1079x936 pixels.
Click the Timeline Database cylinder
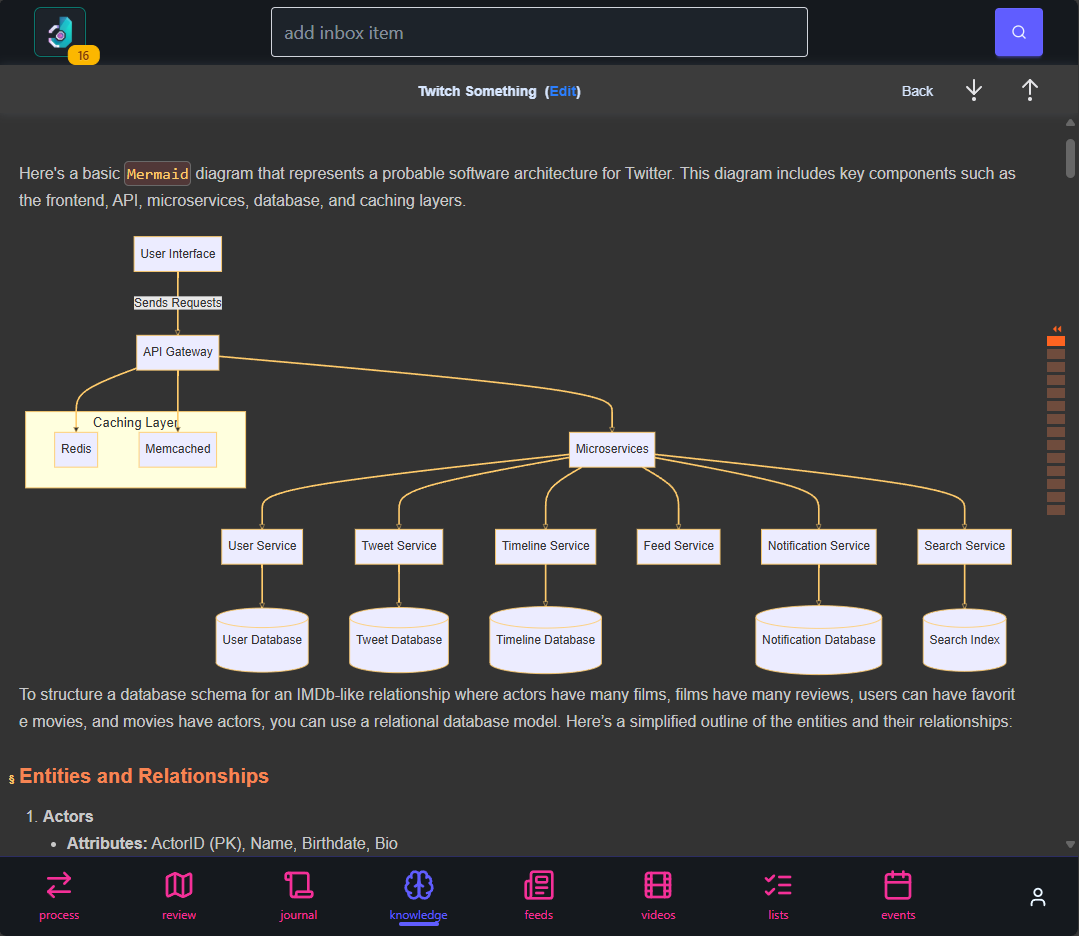click(x=546, y=639)
